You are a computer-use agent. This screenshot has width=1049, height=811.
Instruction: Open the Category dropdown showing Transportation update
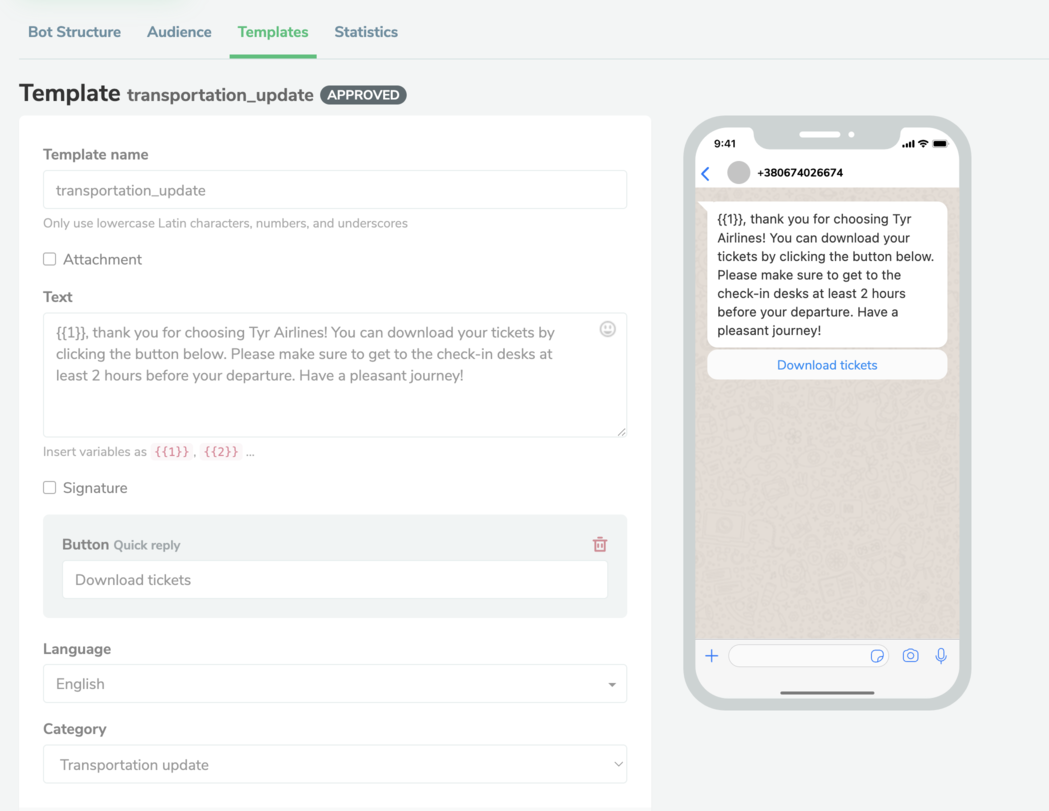tap(335, 764)
